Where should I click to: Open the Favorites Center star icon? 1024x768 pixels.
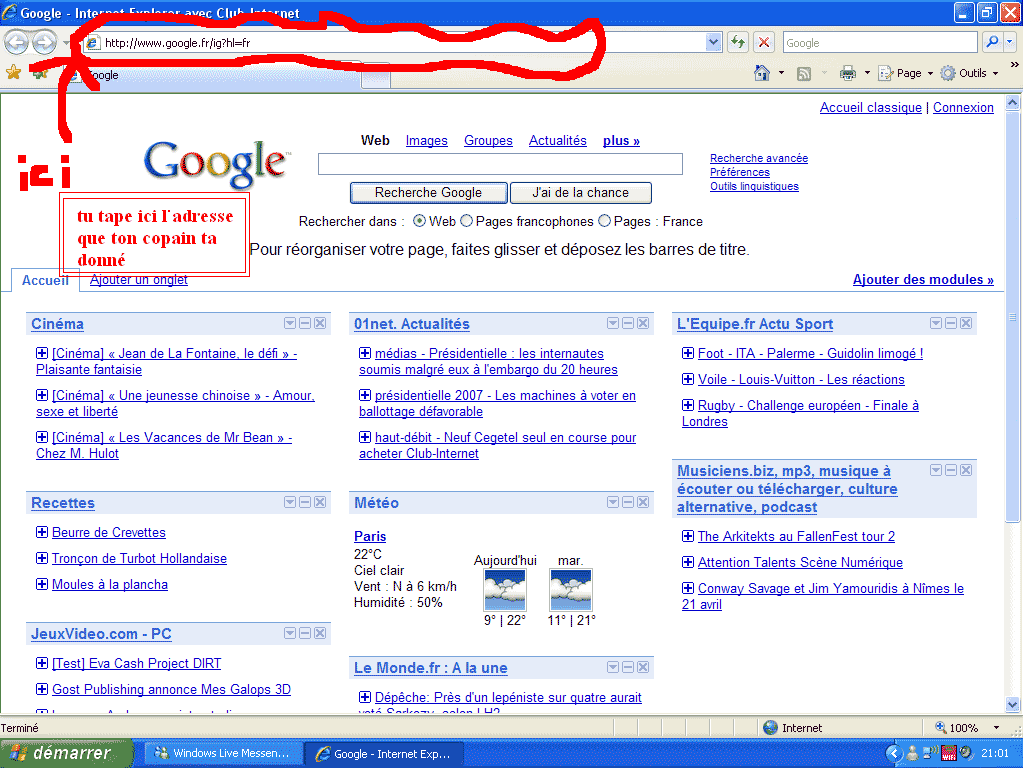13,72
